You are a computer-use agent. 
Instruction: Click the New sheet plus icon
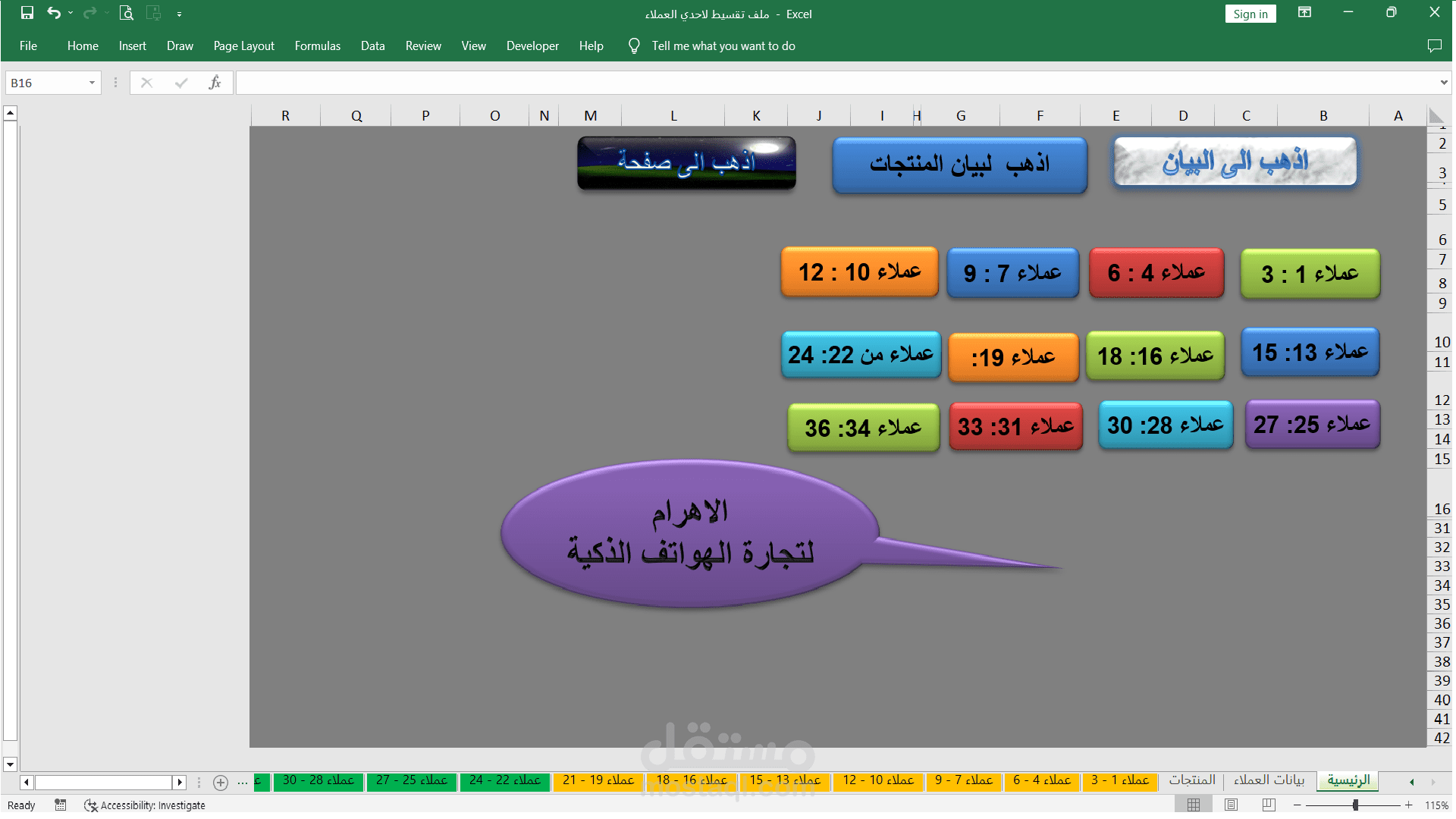(221, 782)
